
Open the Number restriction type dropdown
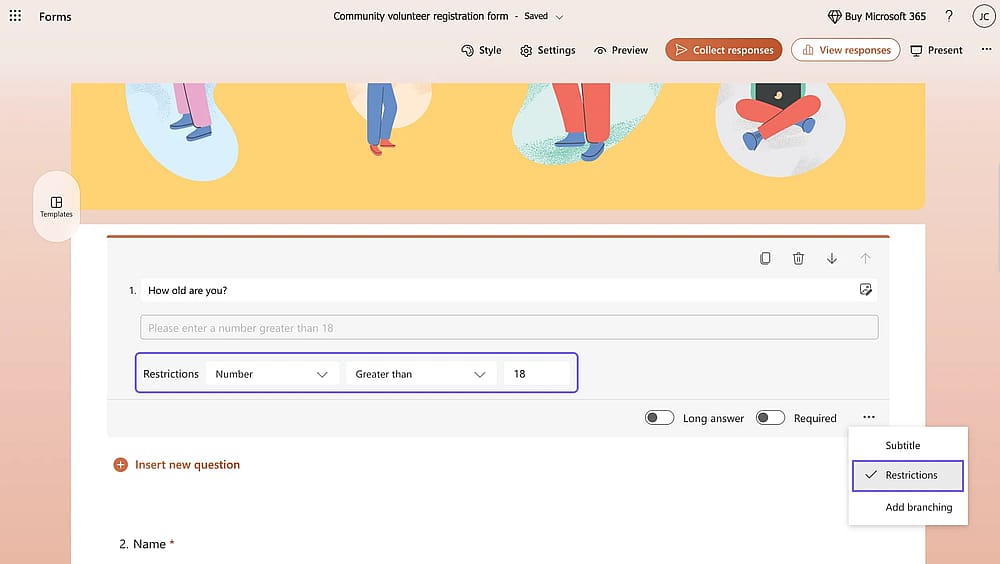(x=272, y=374)
